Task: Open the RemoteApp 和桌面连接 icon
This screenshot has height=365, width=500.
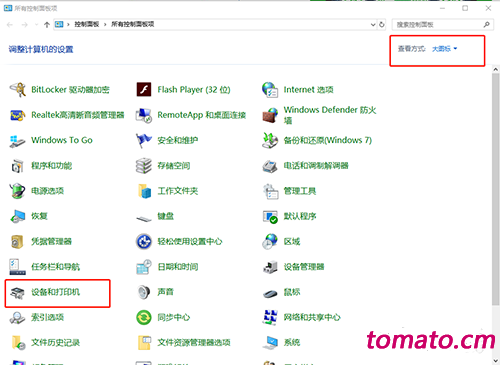Action: tap(144, 115)
